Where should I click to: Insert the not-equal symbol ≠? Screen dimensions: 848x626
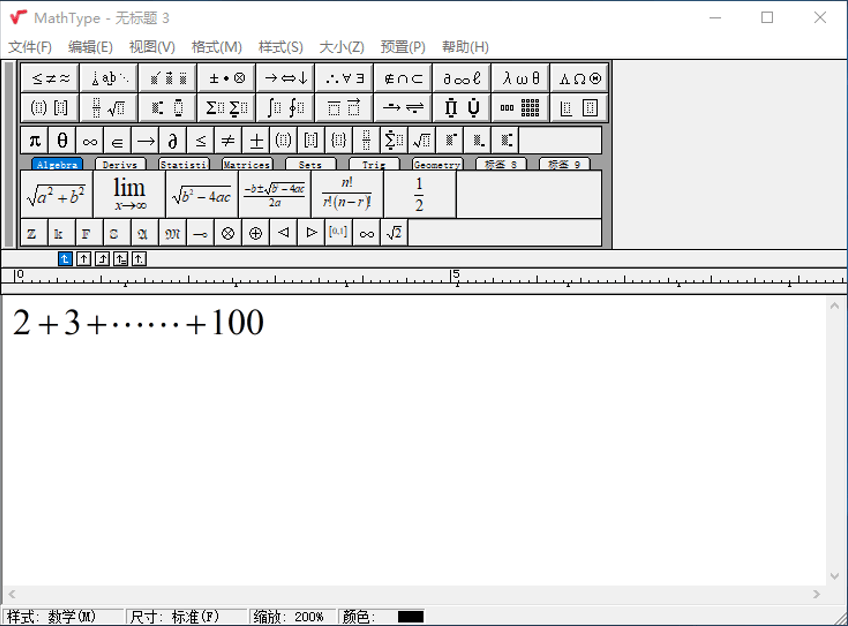tap(228, 141)
